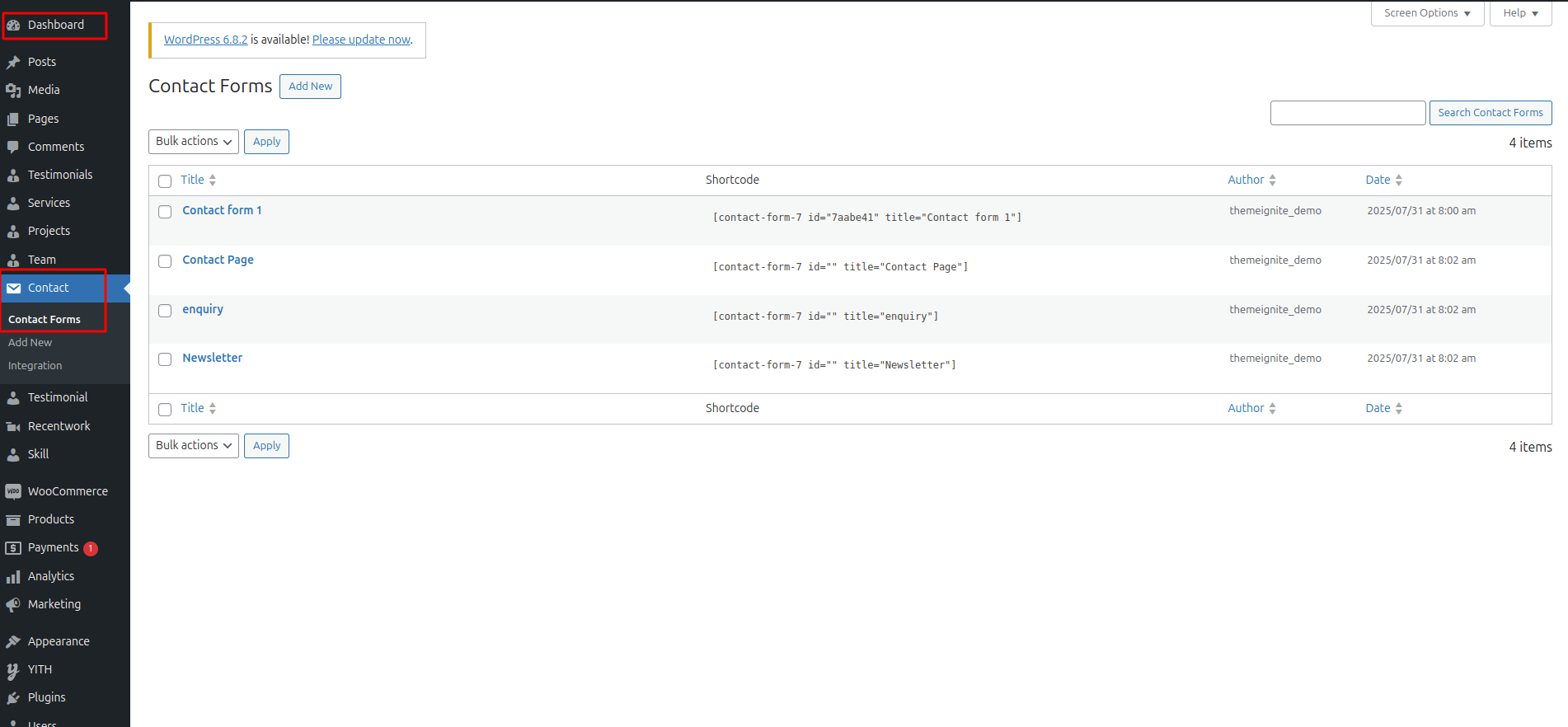
Task: Check the Contact Page row checkbox
Action: click(165, 261)
